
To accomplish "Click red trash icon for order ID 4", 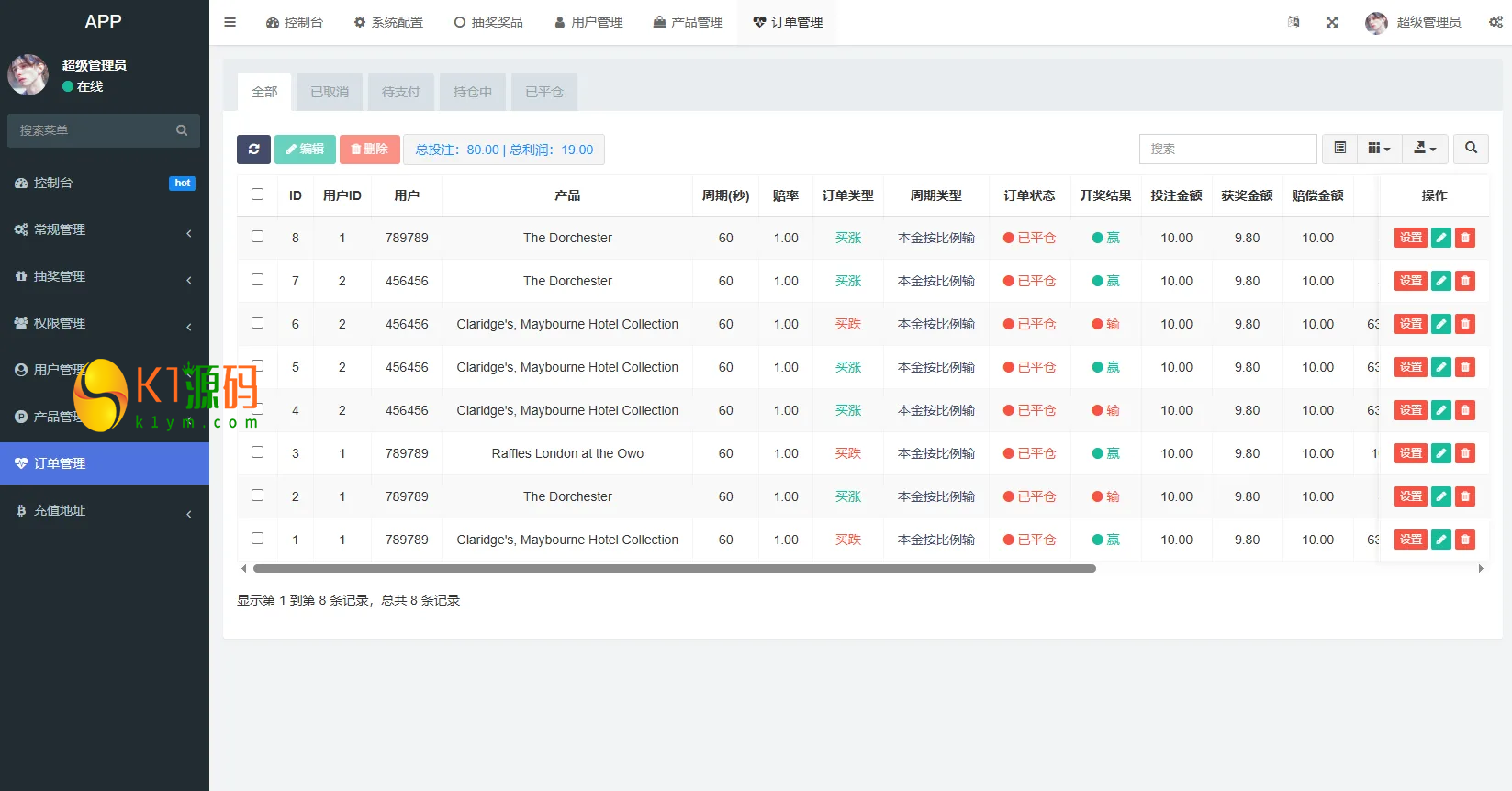I will tap(1465, 410).
